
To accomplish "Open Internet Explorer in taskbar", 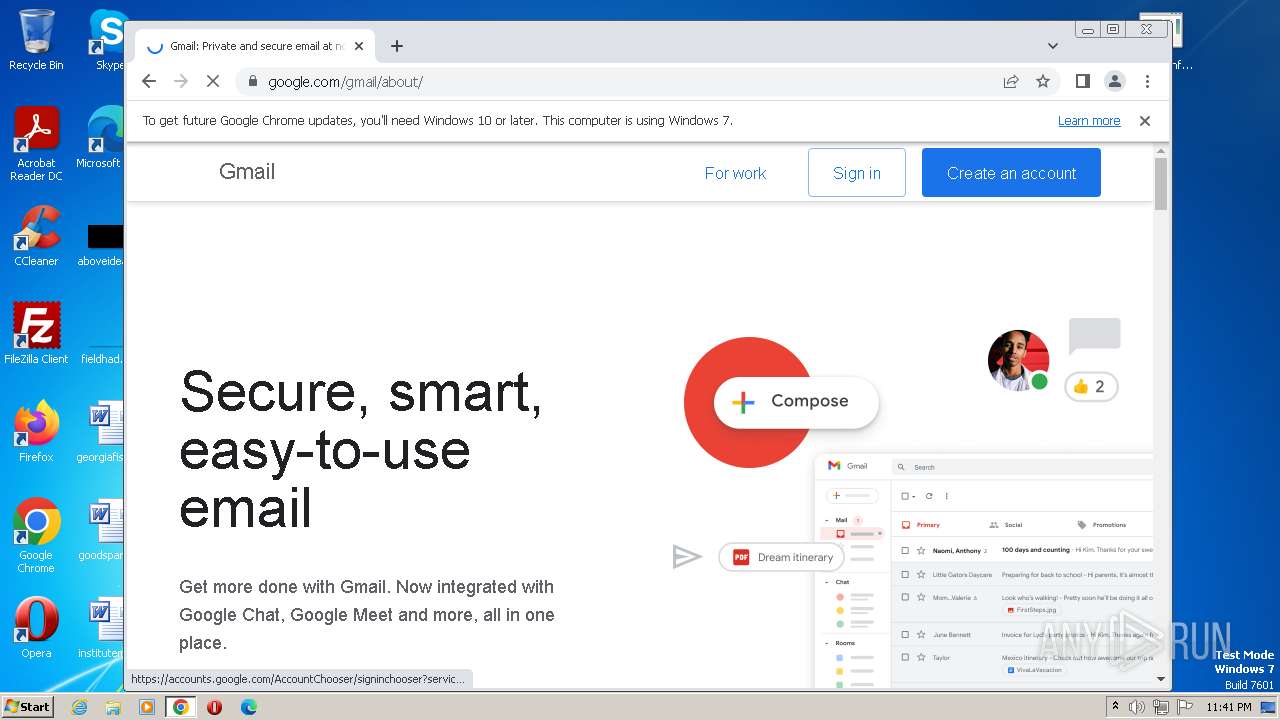I will (x=79, y=707).
